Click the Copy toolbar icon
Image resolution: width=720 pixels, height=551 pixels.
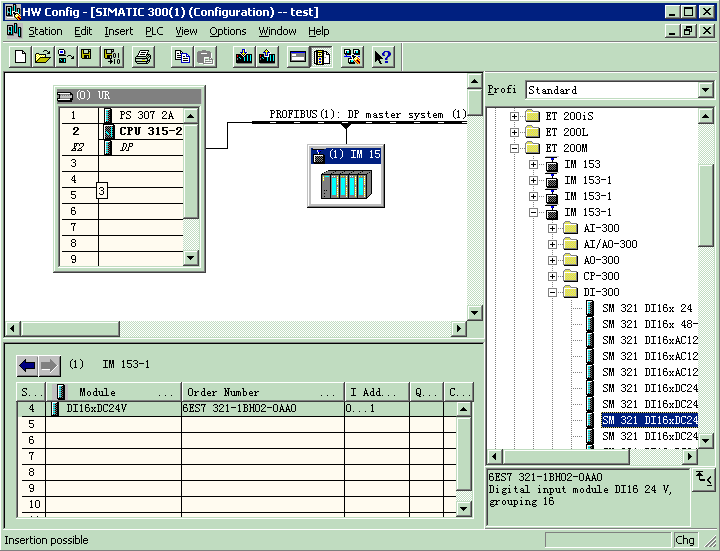tap(182, 57)
